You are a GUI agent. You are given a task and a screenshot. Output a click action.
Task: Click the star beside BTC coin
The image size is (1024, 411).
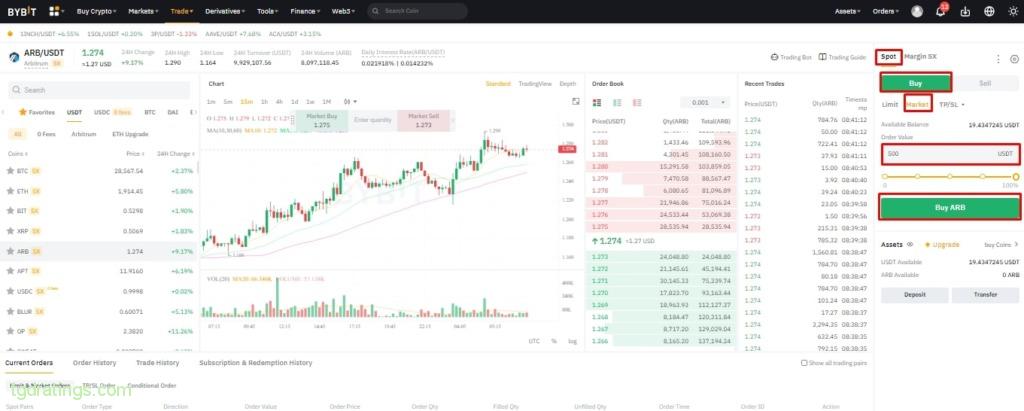coord(10,171)
